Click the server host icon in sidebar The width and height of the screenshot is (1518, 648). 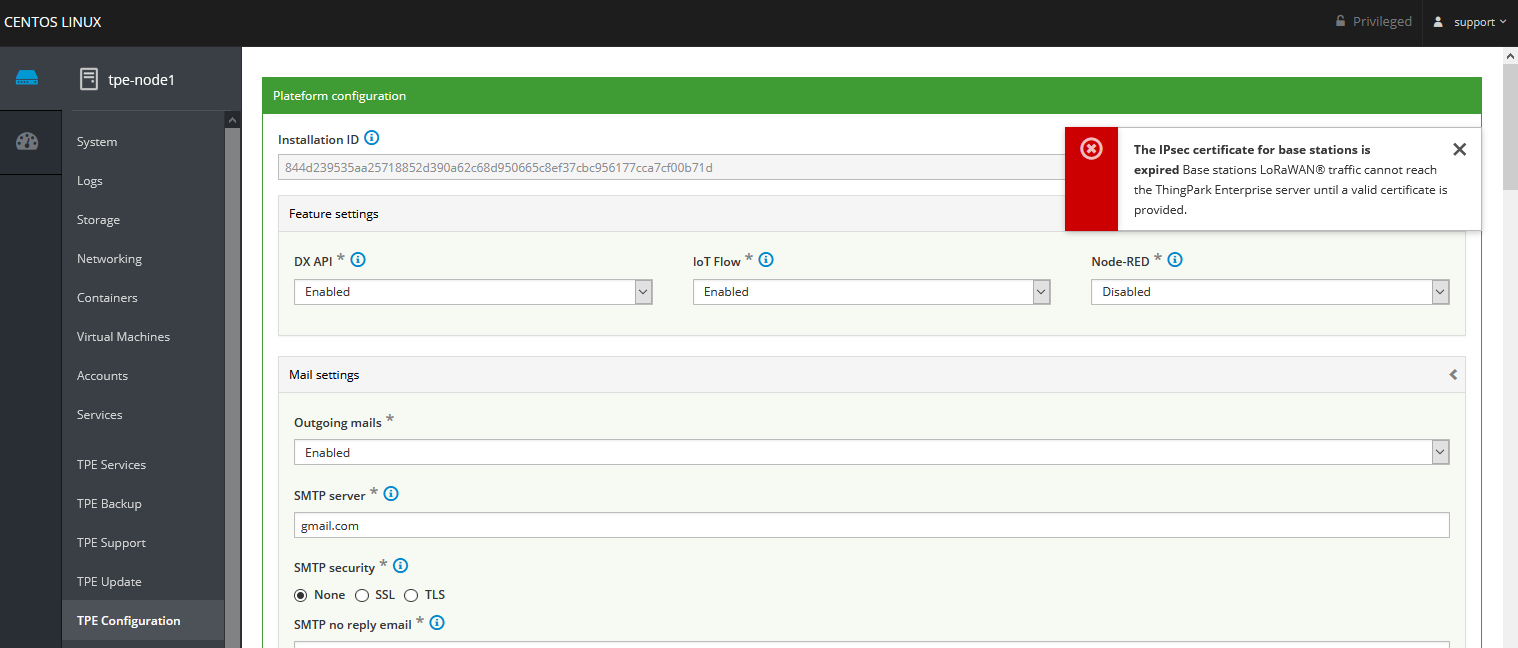click(27, 78)
